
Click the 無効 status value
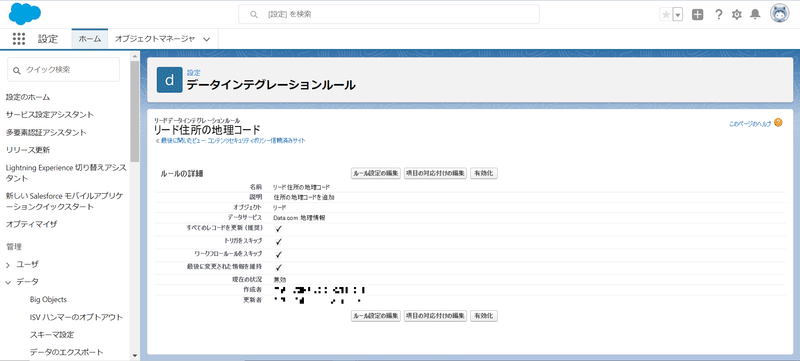[x=280, y=280]
